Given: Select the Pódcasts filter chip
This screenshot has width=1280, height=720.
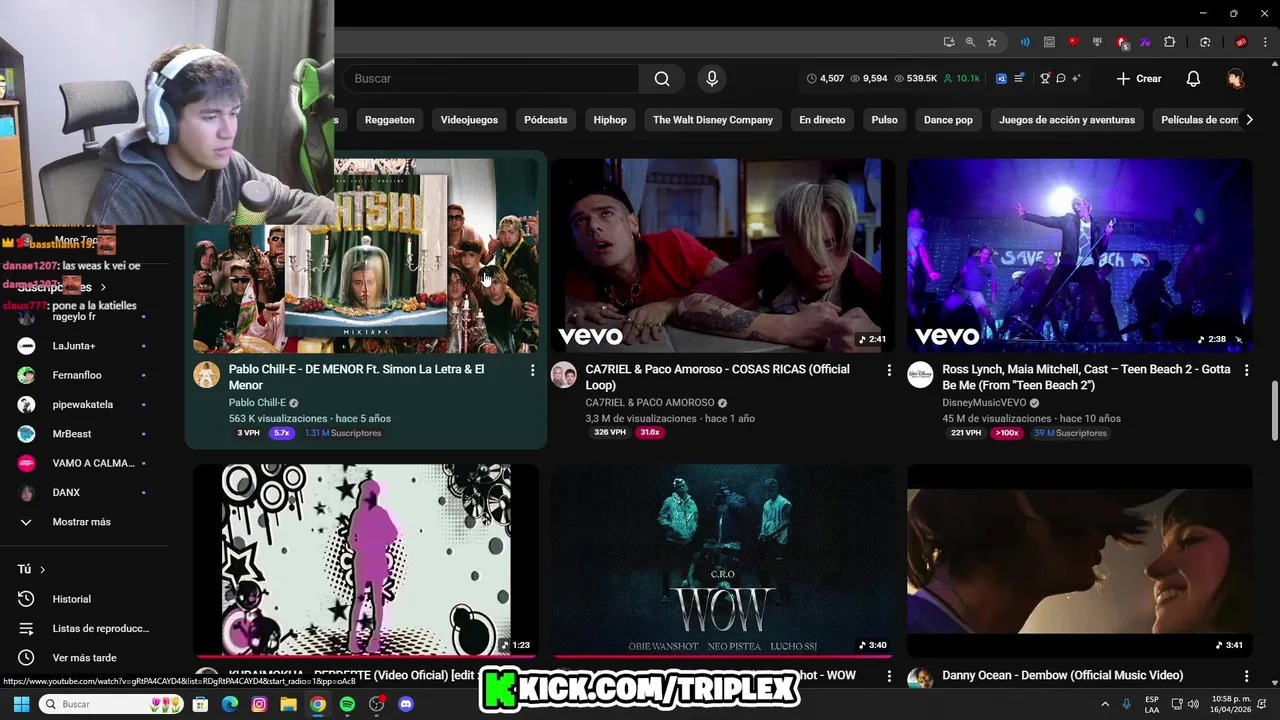Looking at the screenshot, I should tap(545, 120).
